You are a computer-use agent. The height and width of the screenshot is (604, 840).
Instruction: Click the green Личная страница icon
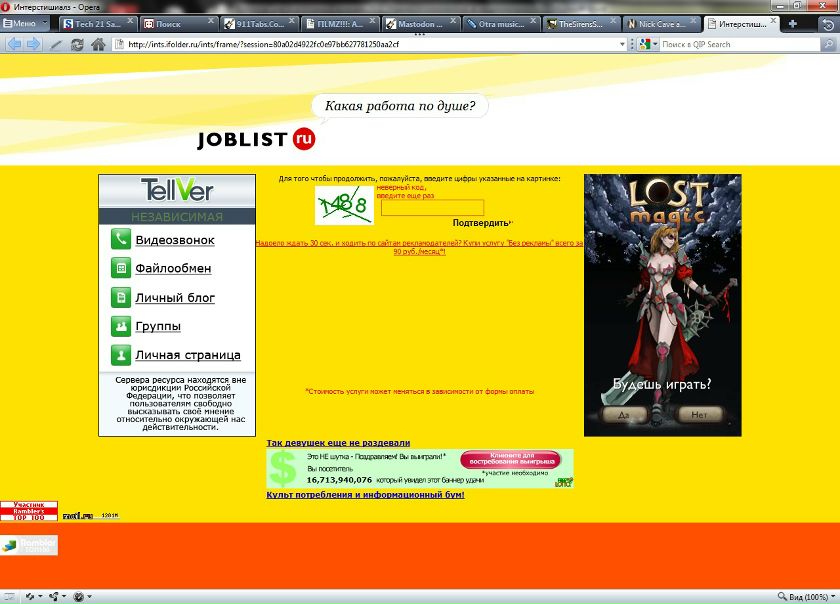click(120, 355)
